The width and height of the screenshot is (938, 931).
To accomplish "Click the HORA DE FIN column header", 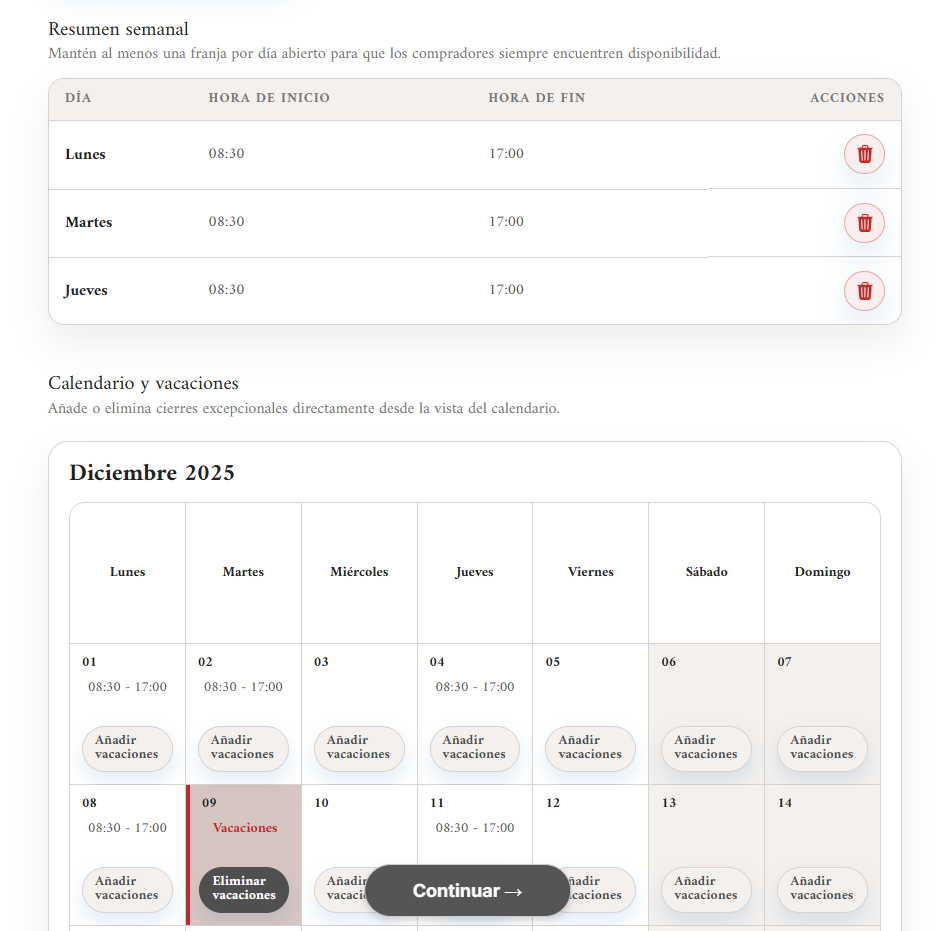I will click(537, 98).
